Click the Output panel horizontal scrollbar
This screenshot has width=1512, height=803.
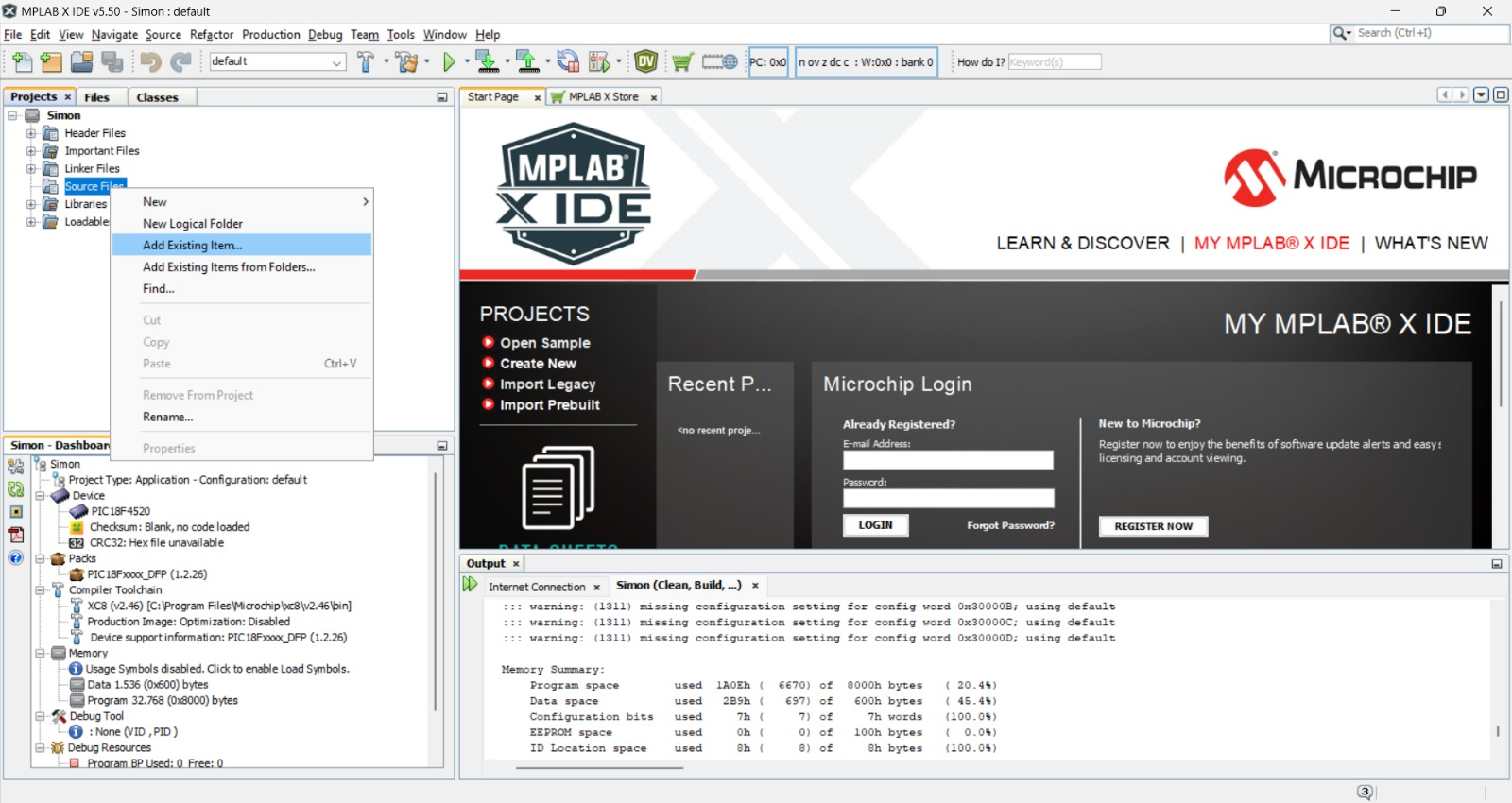599,768
